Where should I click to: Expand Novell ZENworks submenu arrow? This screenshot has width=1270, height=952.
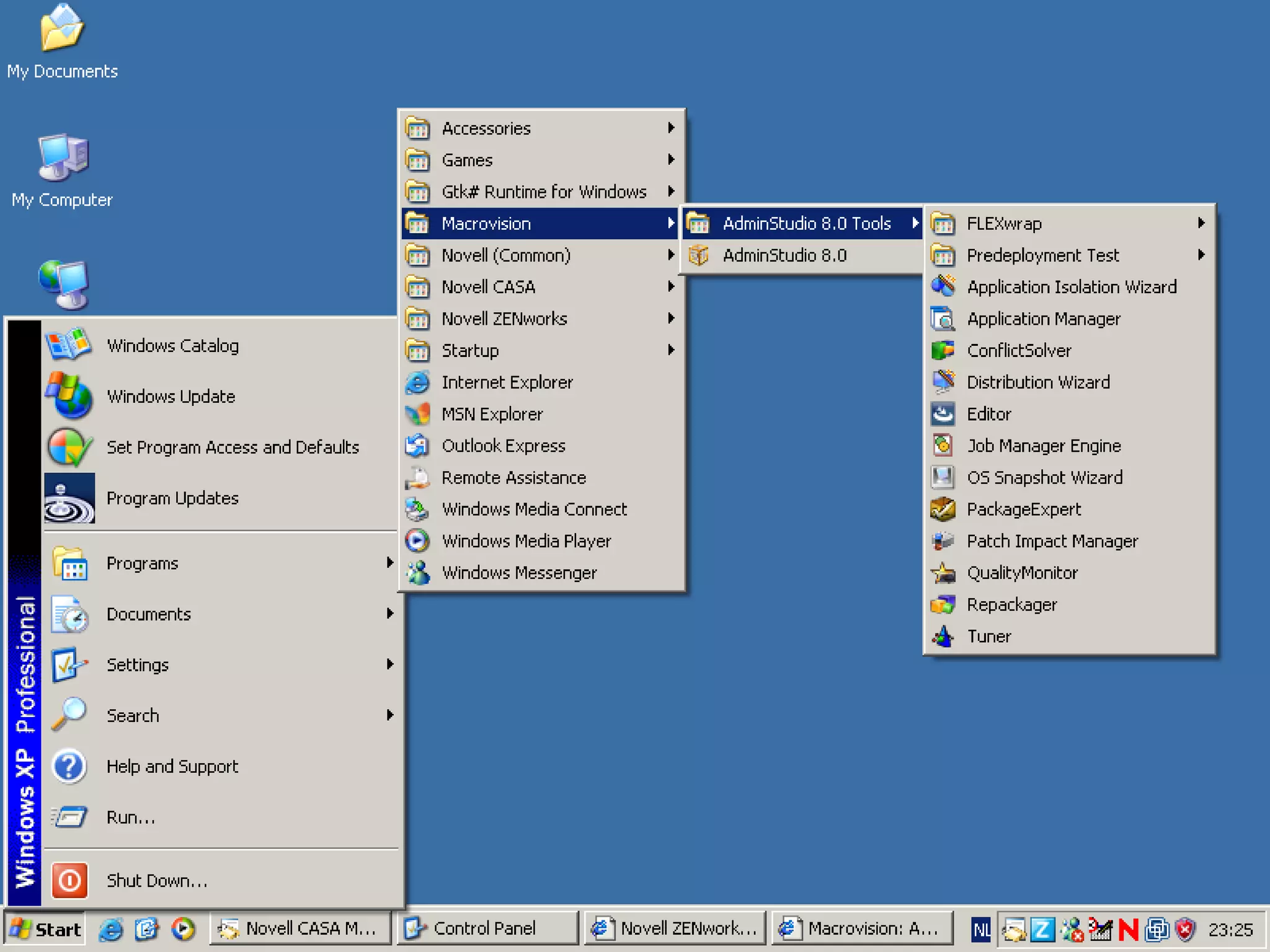671,318
